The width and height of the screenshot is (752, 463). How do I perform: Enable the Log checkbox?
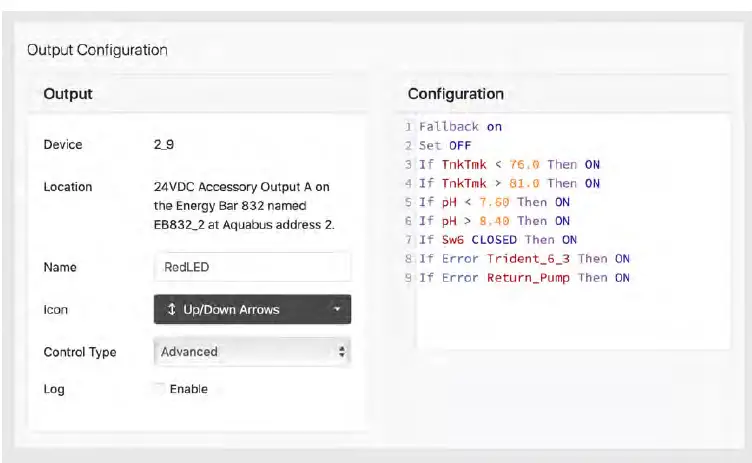[159, 389]
